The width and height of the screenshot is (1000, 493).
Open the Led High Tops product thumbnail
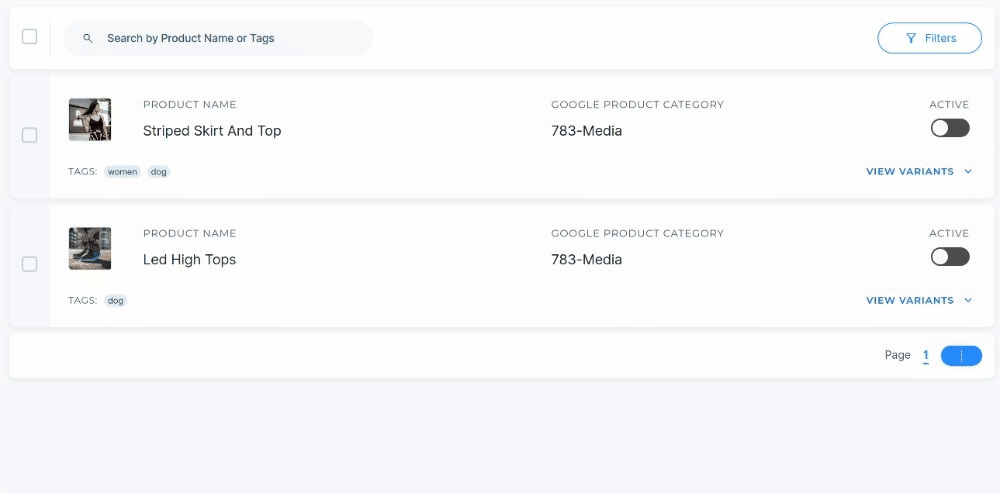(90, 248)
